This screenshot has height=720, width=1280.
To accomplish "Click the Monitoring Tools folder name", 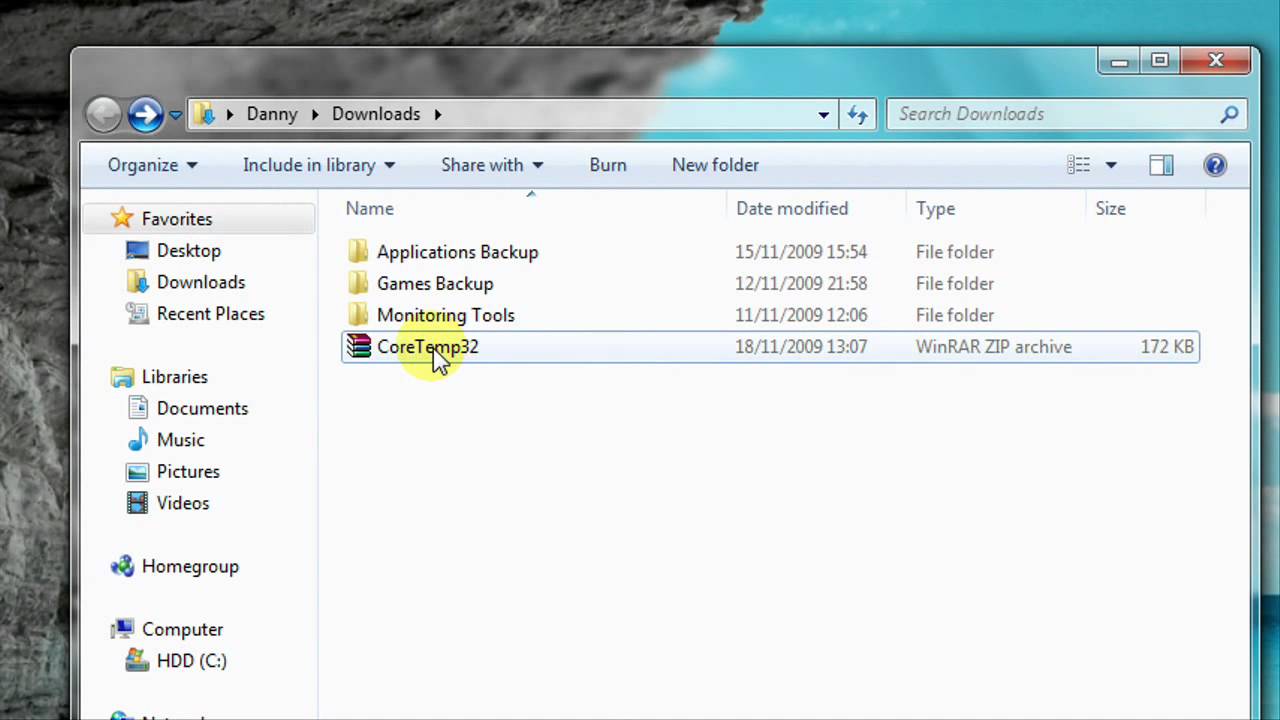I will click(445, 315).
